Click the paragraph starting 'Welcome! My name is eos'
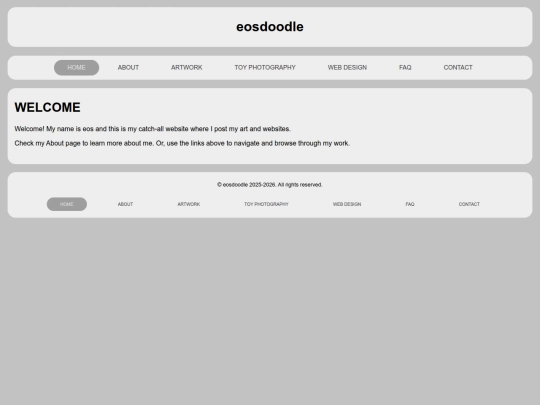Screen dimensions: 540x405 153,129
